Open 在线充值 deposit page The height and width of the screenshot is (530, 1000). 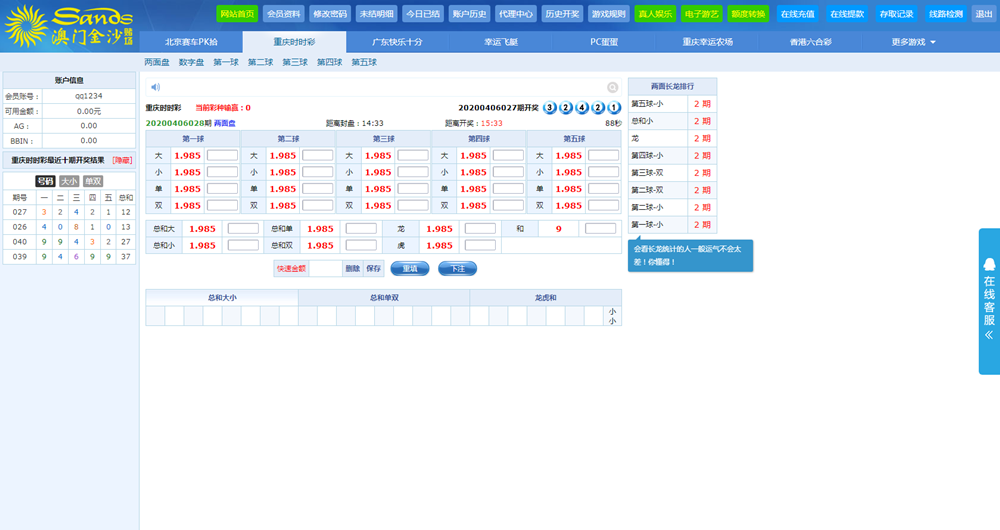point(796,14)
